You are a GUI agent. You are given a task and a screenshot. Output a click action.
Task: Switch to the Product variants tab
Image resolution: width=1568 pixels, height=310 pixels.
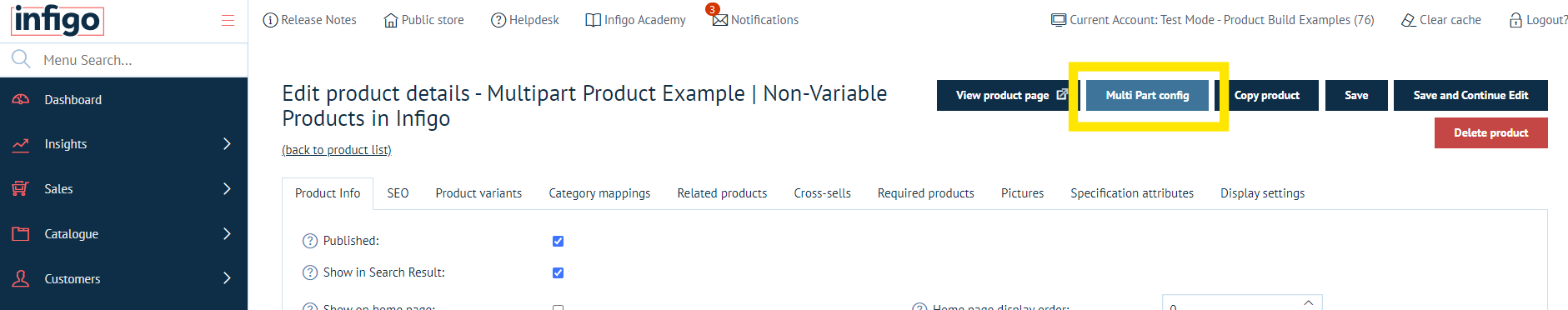click(478, 193)
